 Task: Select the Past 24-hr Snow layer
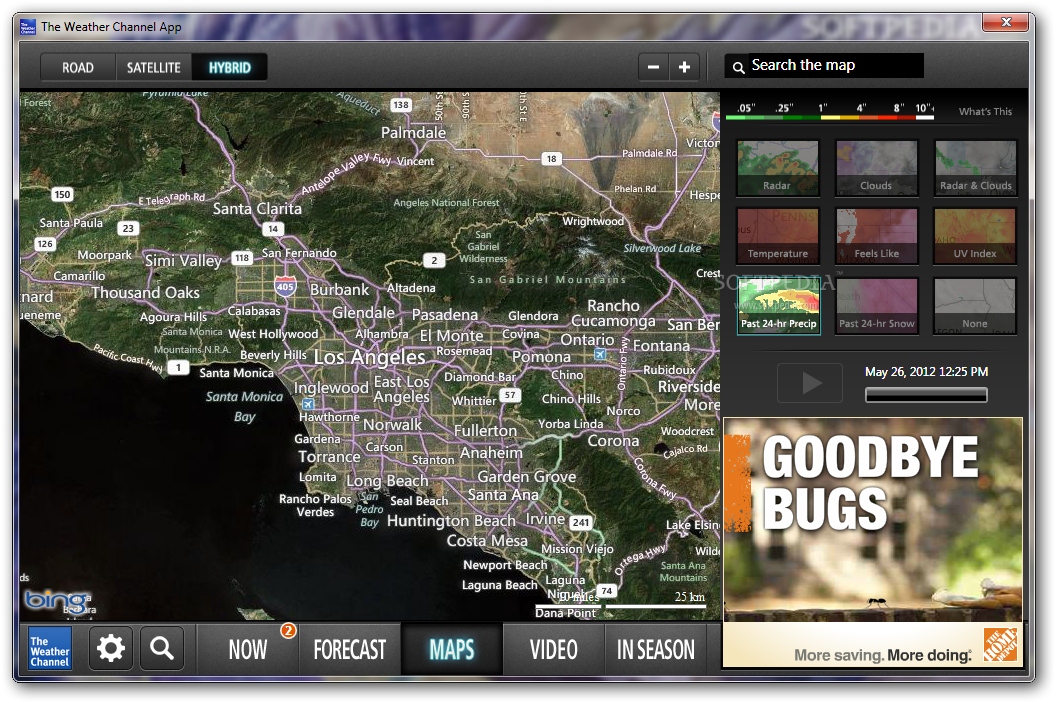[876, 306]
